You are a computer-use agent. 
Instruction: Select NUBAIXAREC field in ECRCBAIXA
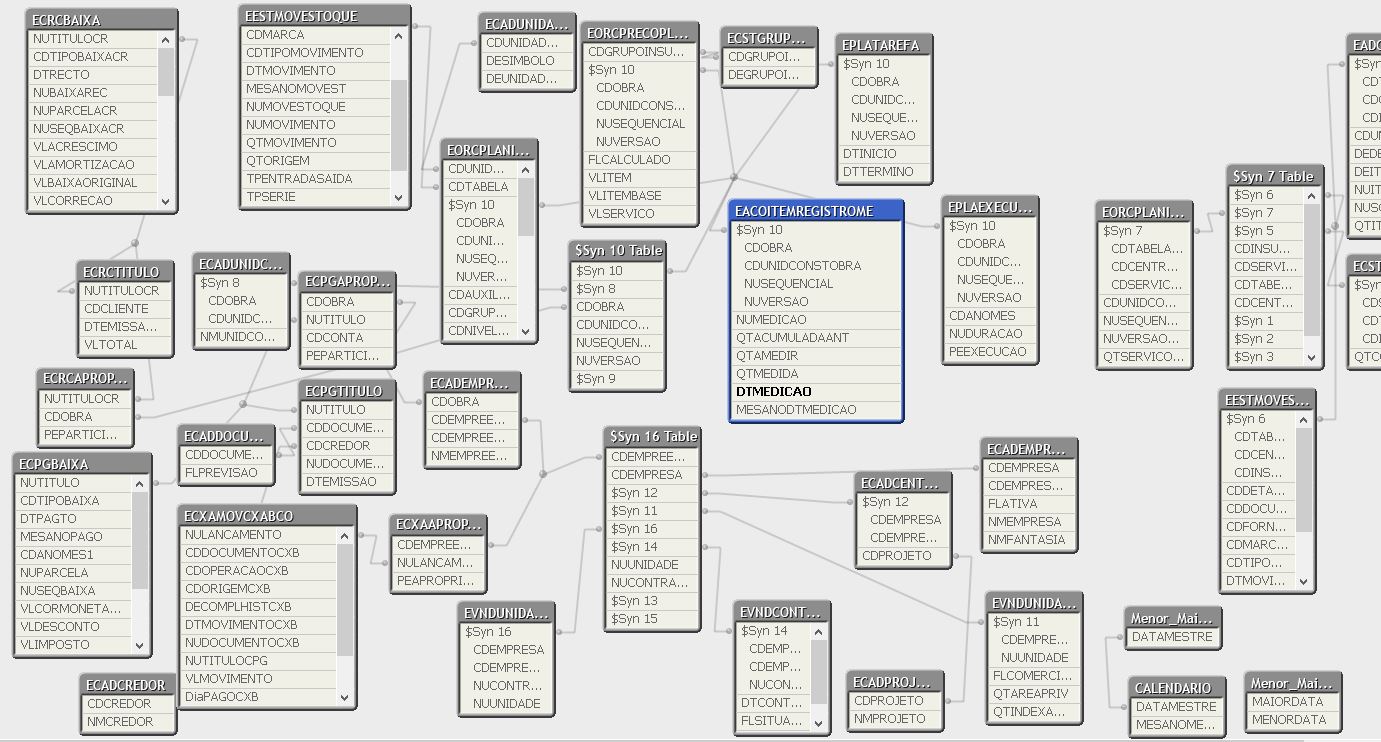[x=93, y=93]
